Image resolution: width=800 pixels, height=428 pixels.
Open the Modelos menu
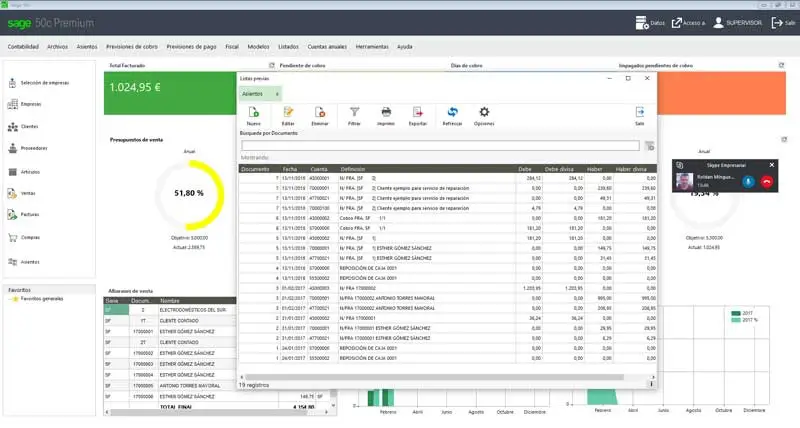click(x=258, y=46)
